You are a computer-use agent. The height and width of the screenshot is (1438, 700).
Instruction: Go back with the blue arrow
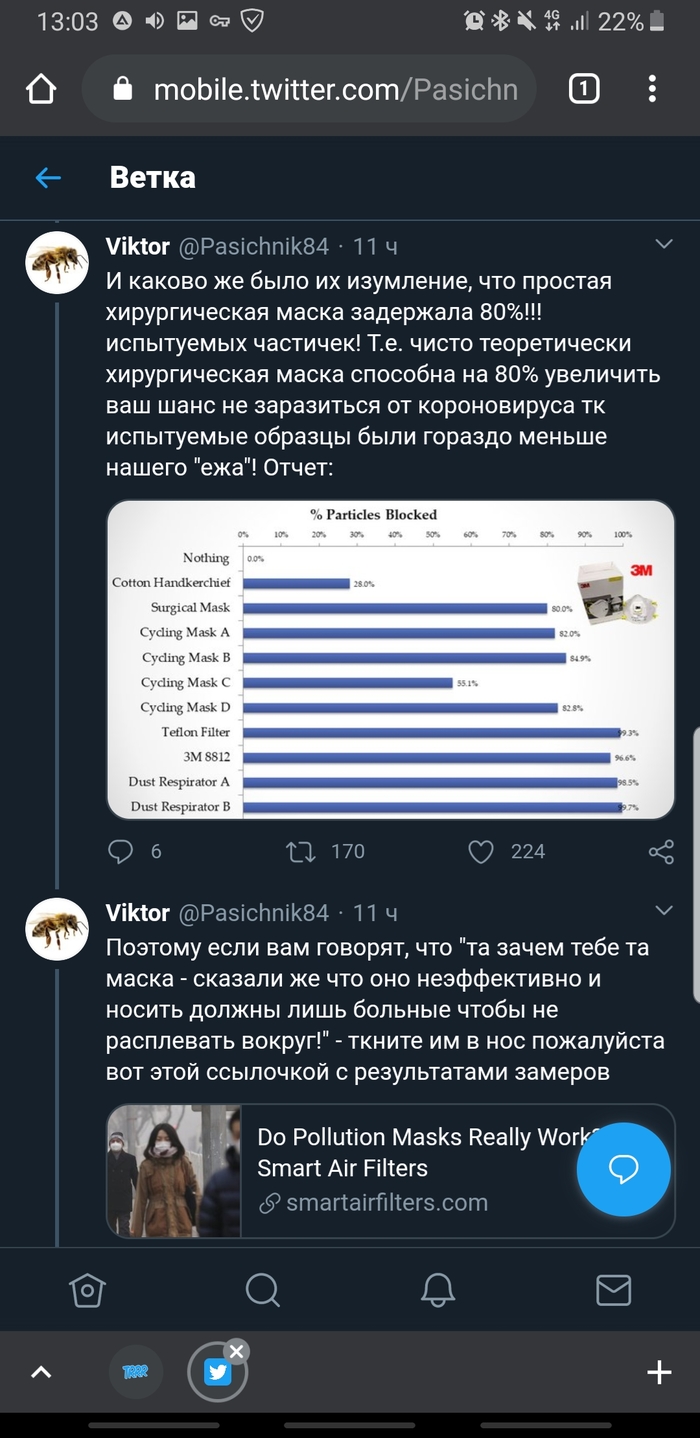point(48,178)
